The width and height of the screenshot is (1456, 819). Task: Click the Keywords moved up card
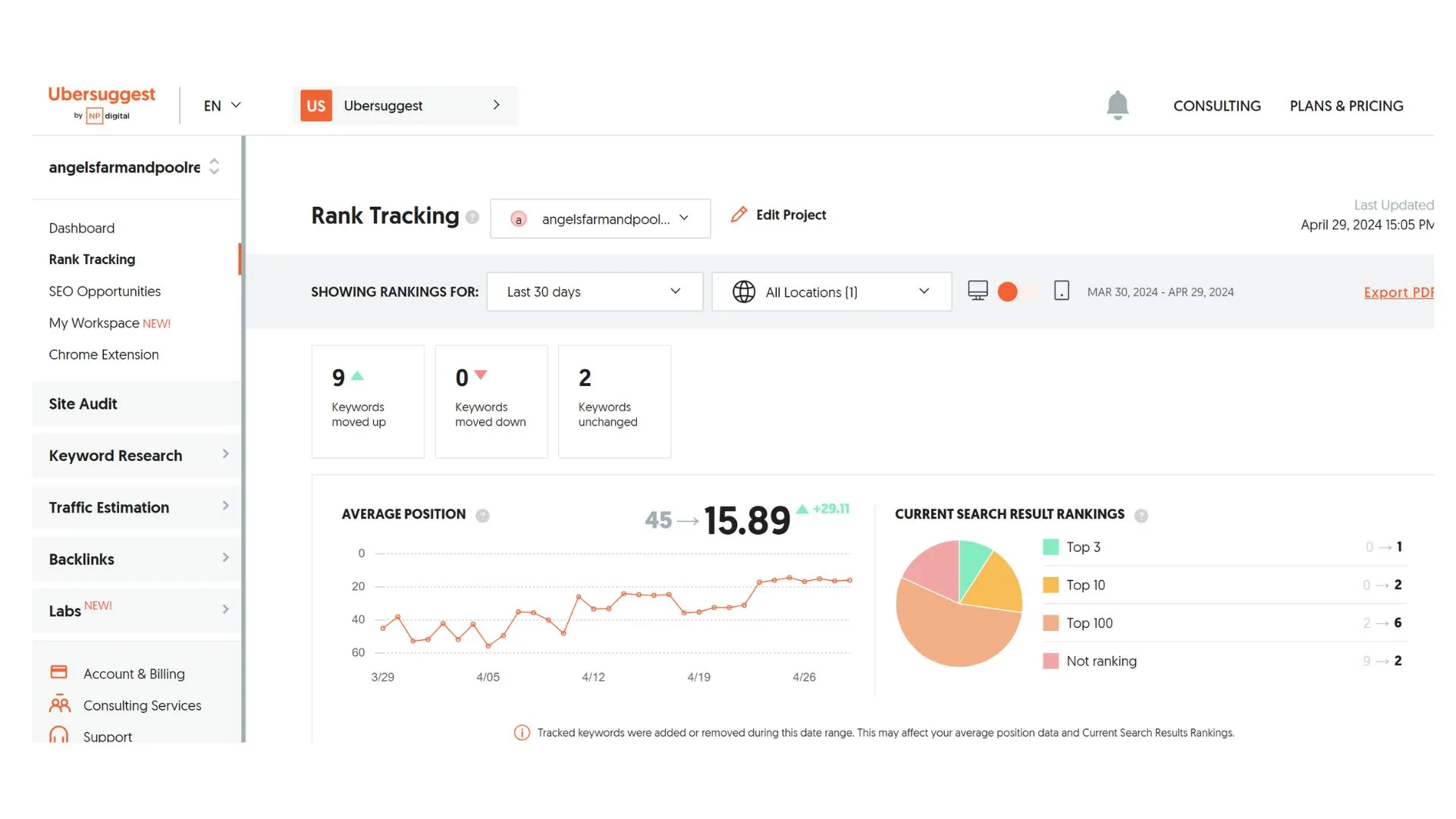pos(368,402)
